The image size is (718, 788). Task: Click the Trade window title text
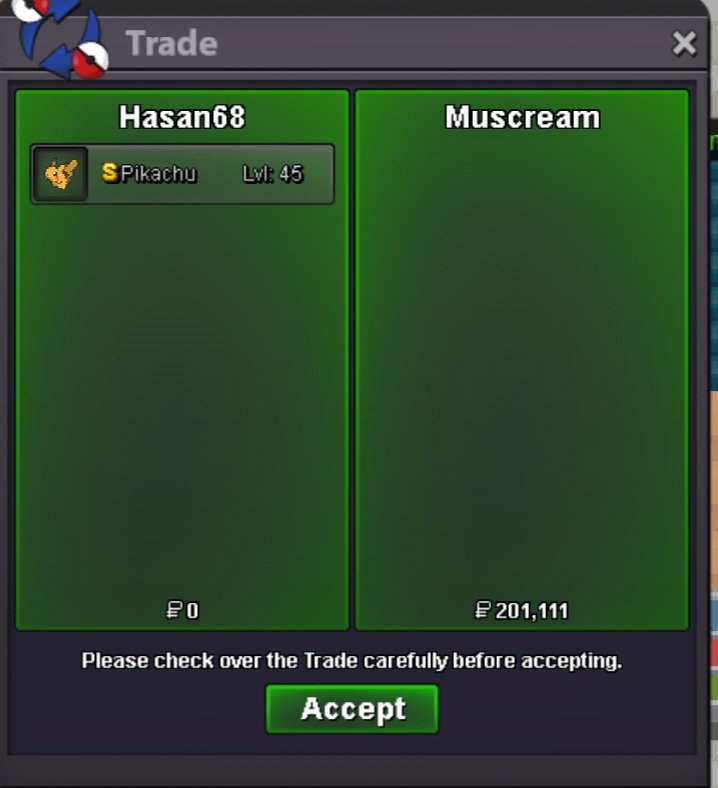pyautogui.click(x=171, y=43)
